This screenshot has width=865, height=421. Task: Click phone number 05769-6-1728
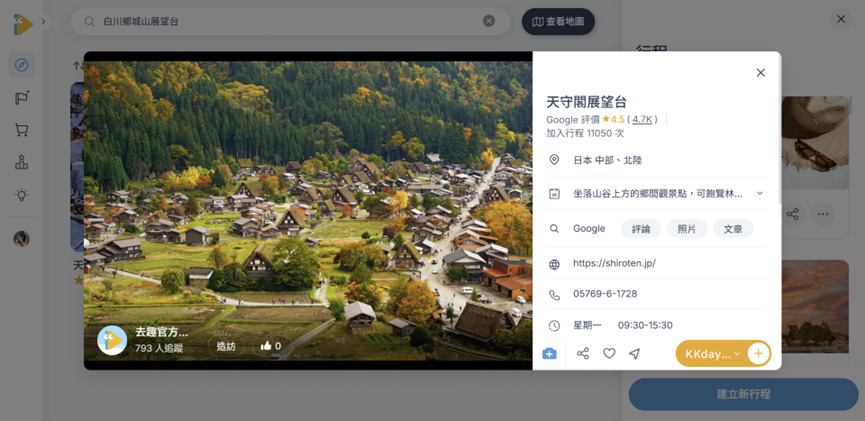click(x=605, y=294)
